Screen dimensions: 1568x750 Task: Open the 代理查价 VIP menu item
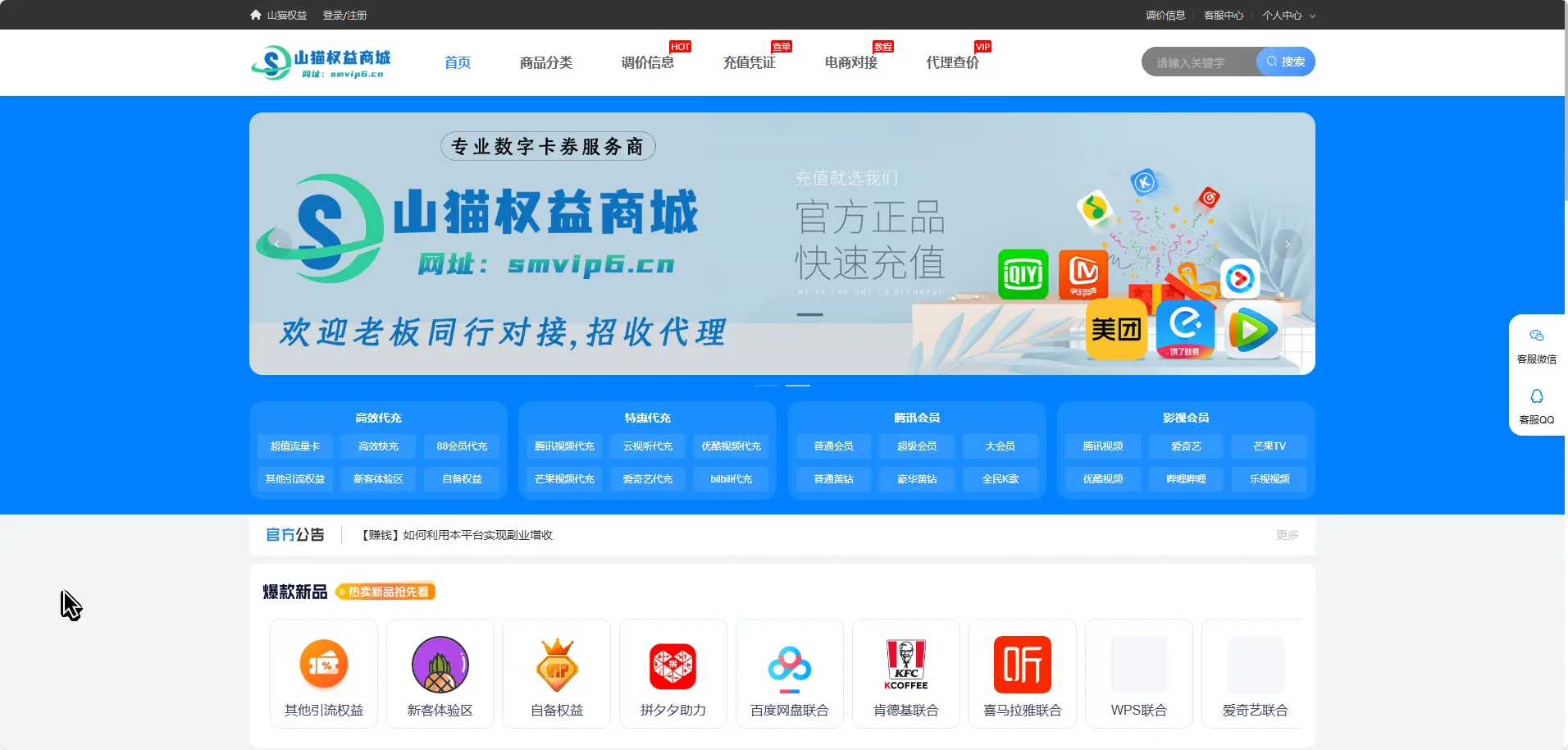coord(952,62)
